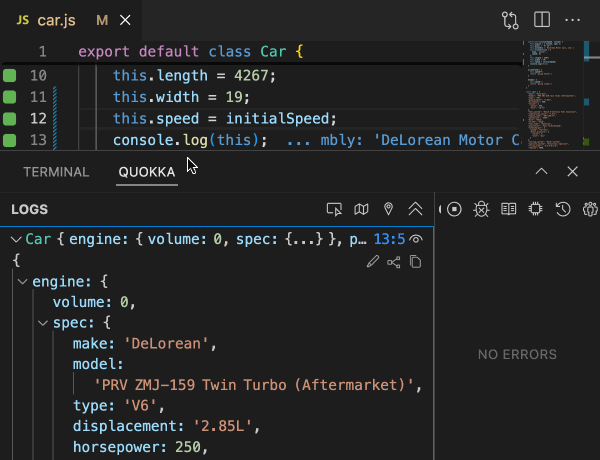Toggle the eye icon on the Car log entry

pos(416,239)
